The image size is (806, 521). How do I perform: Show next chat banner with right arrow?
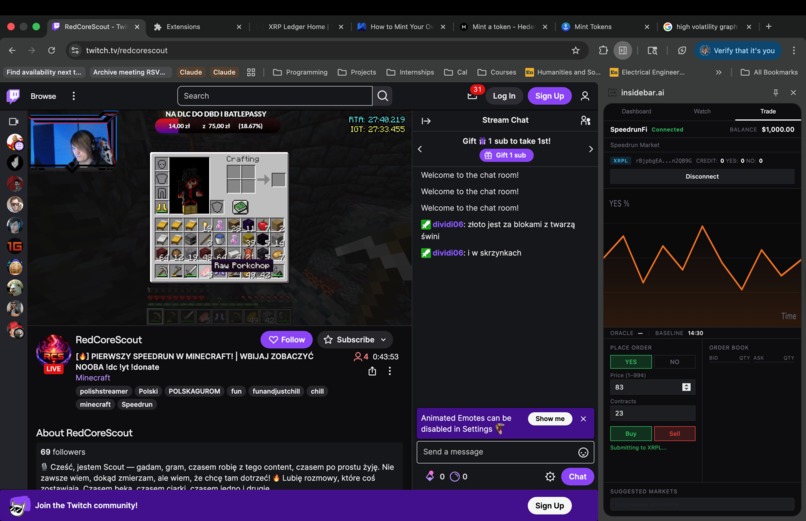tap(591, 149)
